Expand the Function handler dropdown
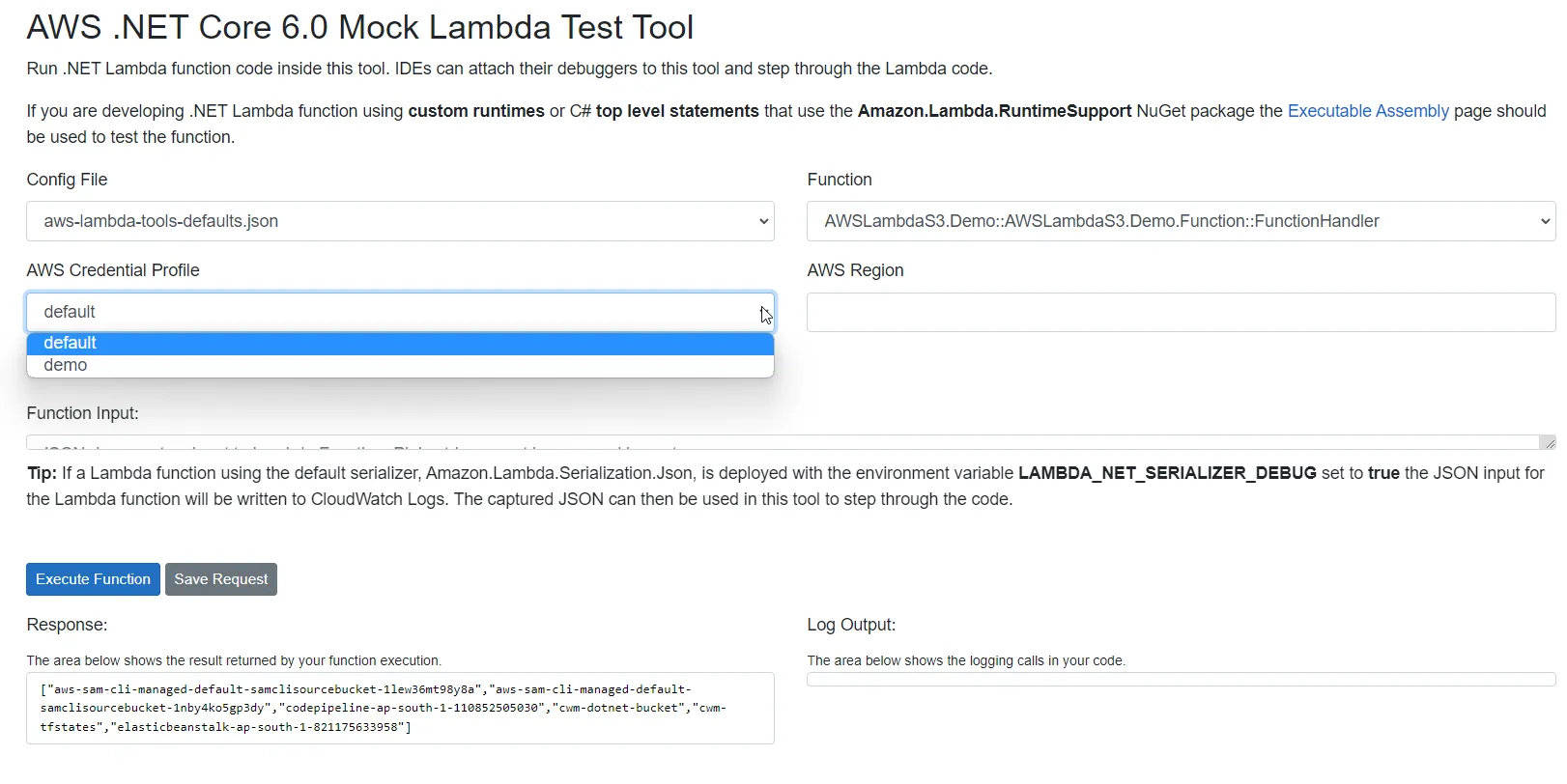1567x784 pixels. [x=1180, y=221]
